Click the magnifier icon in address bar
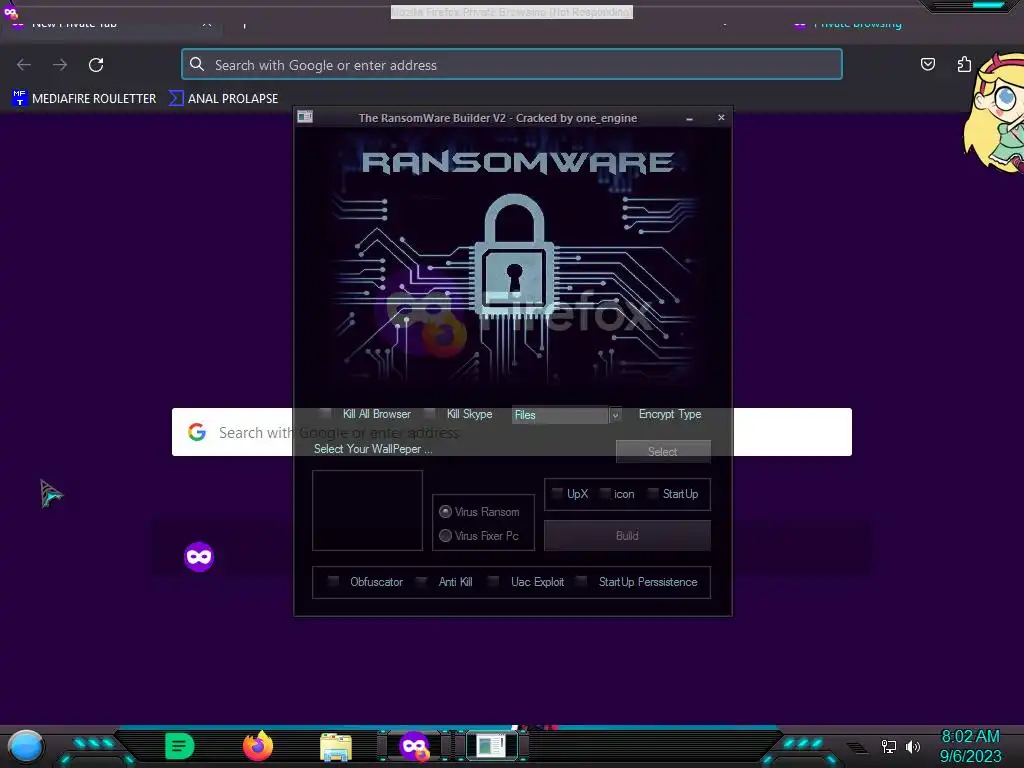 [197, 64]
